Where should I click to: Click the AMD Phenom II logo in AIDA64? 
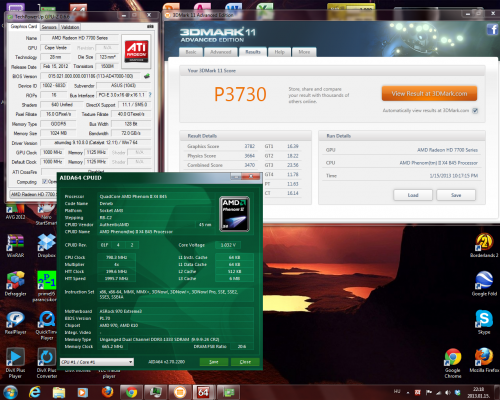click(x=234, y=214)
